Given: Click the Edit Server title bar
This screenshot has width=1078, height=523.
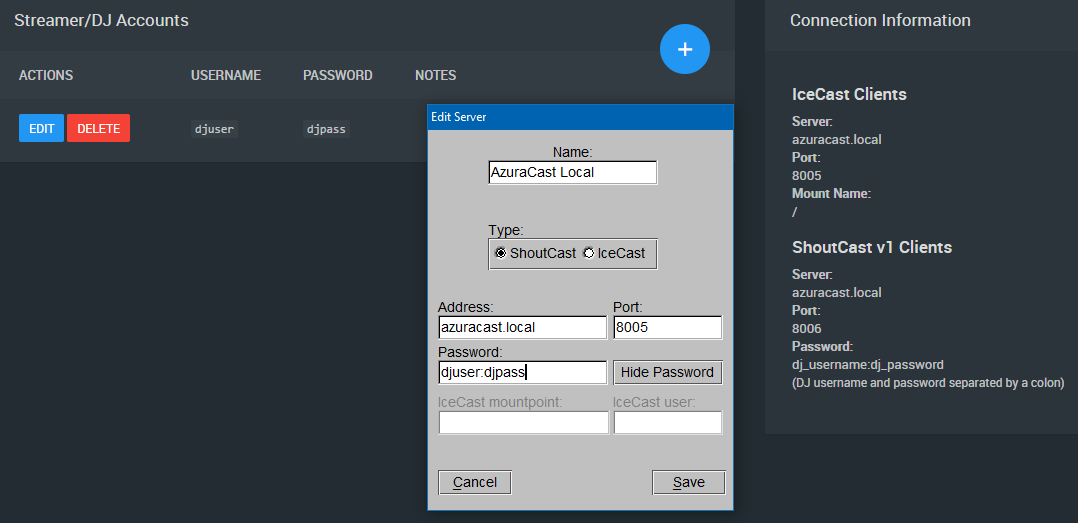Looking at the screenshot, I should 580,117.
